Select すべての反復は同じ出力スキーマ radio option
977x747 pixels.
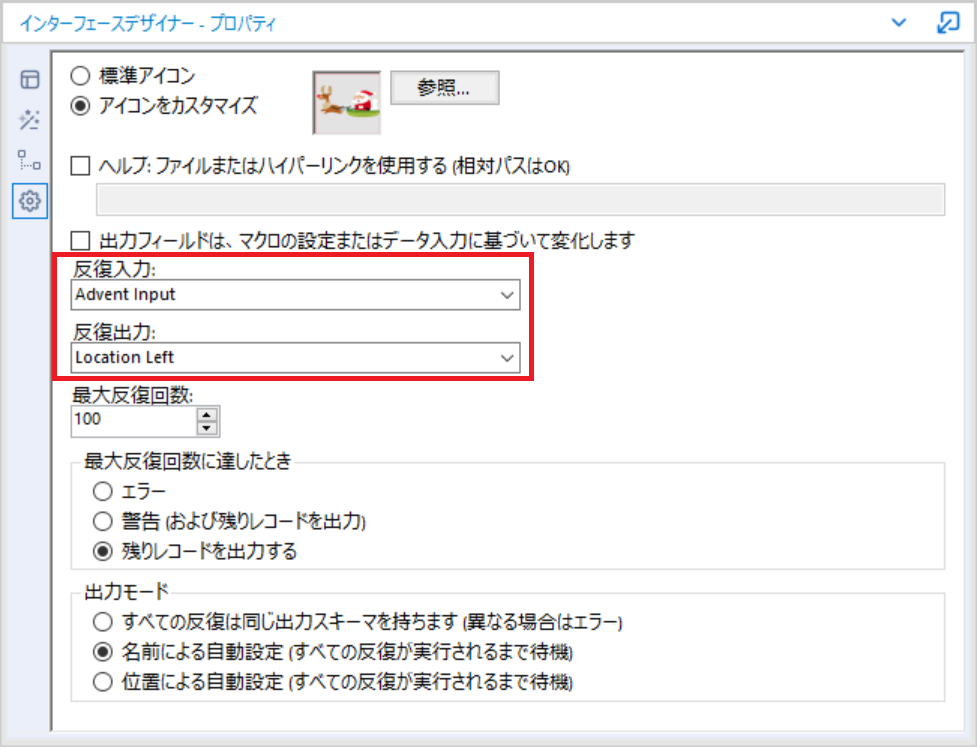[103, 622]
